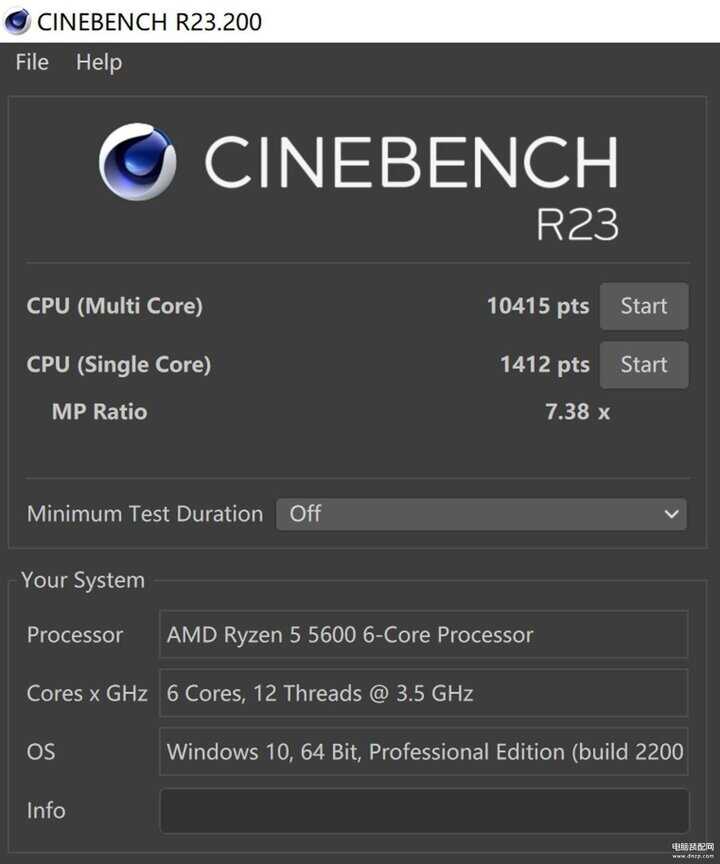Click the 1412 pts single core score

pos(544,364)
